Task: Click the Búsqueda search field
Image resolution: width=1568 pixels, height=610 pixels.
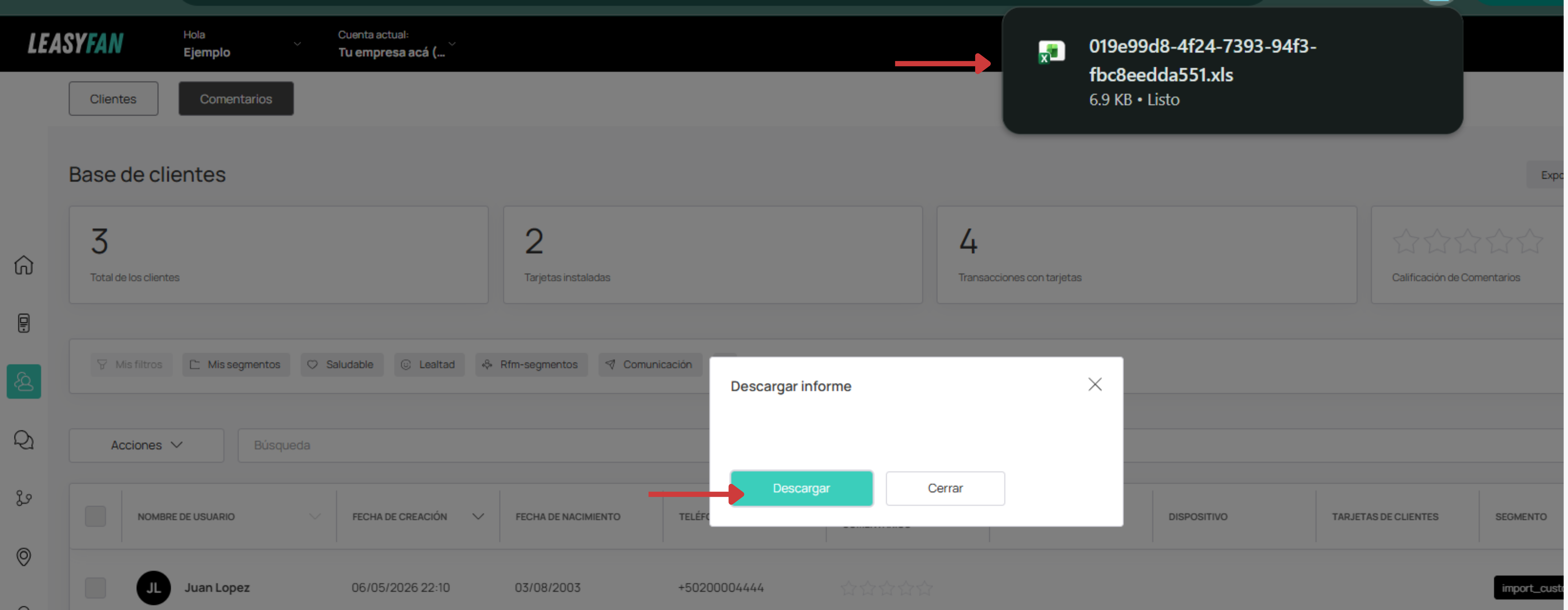Action: point(474,445)
